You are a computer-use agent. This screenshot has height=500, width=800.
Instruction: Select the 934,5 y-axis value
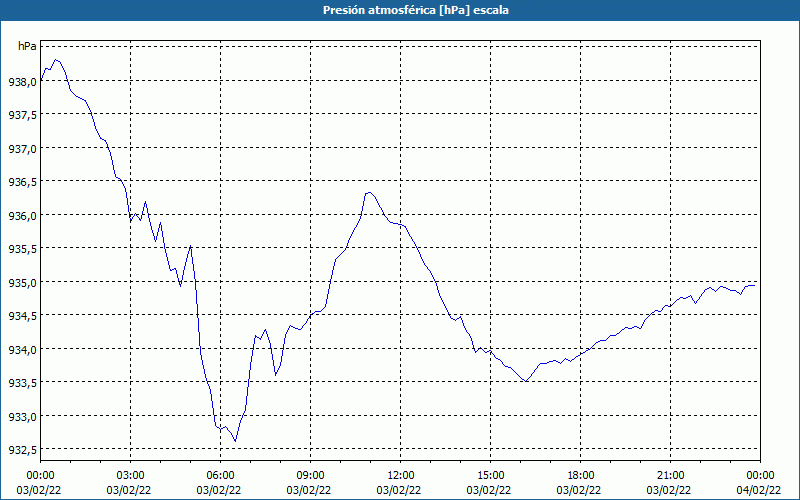click(22, 316)
